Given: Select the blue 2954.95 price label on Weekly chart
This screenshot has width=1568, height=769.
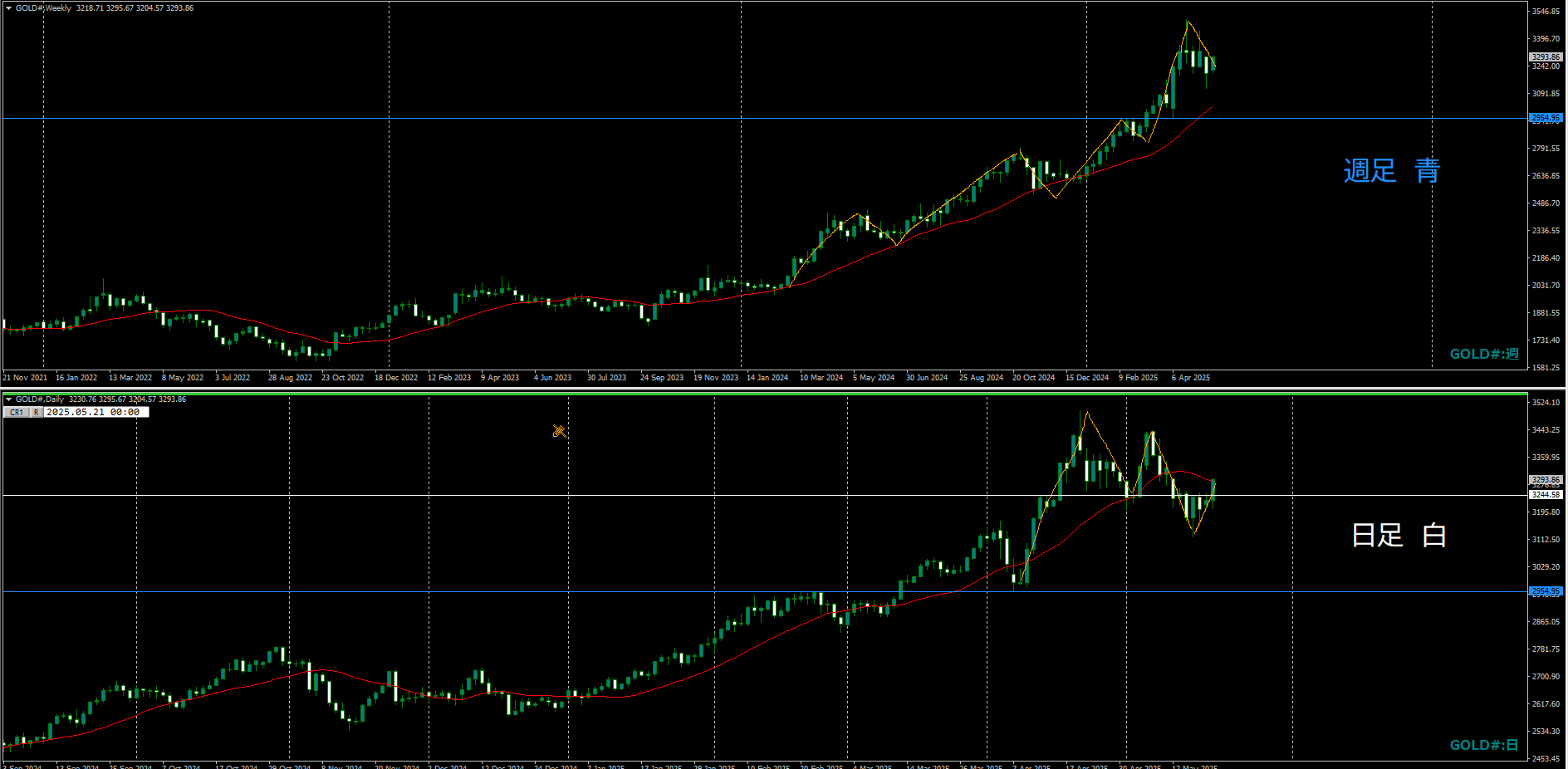Looking at the screenshot, I should point(1546,118).
